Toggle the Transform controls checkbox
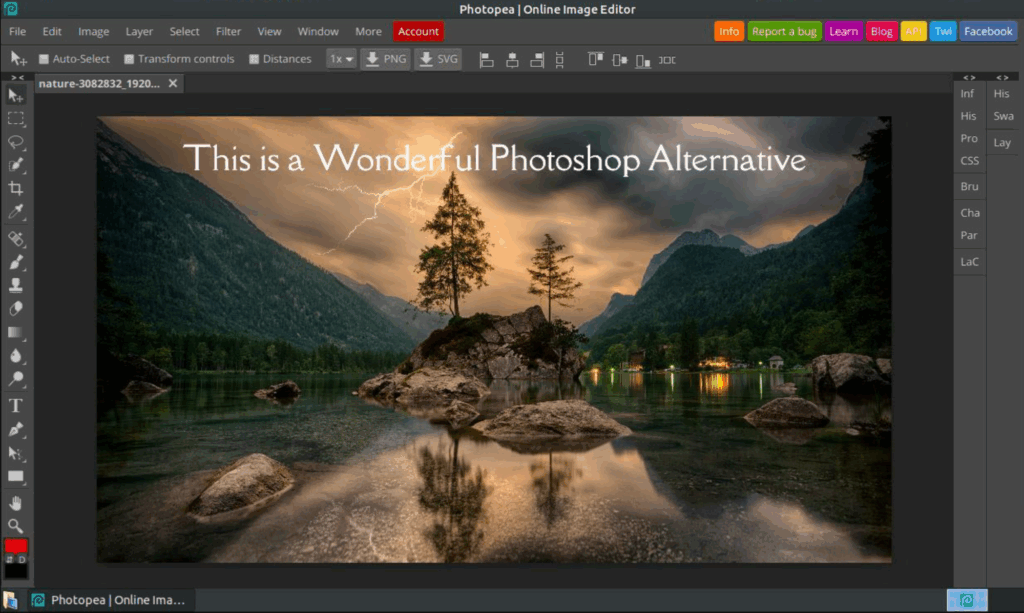This screenshot has height=613, width=1024. (129, 59)
